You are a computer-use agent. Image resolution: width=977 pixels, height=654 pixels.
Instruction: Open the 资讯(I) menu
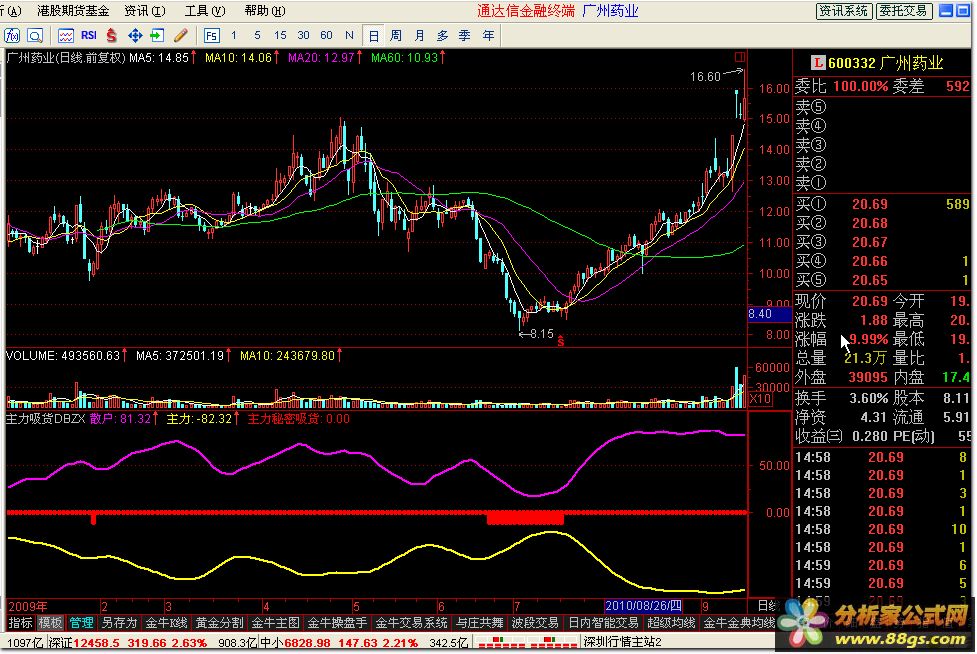[x=145, y=11]
